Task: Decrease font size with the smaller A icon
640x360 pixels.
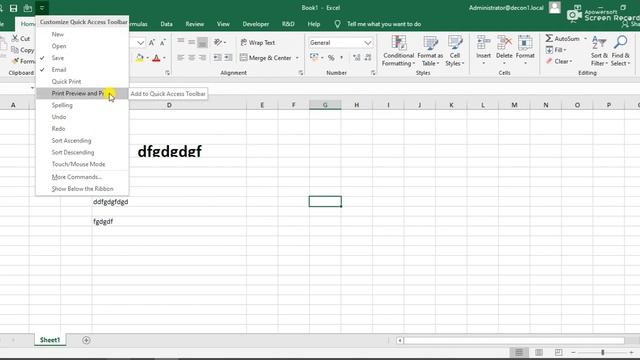Action: (163, 42)
